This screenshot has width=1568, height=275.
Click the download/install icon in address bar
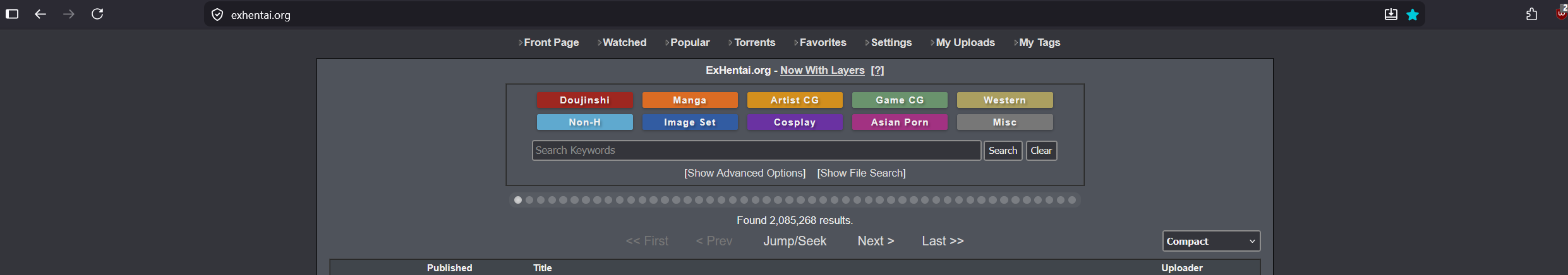[x=1390, y=15]
